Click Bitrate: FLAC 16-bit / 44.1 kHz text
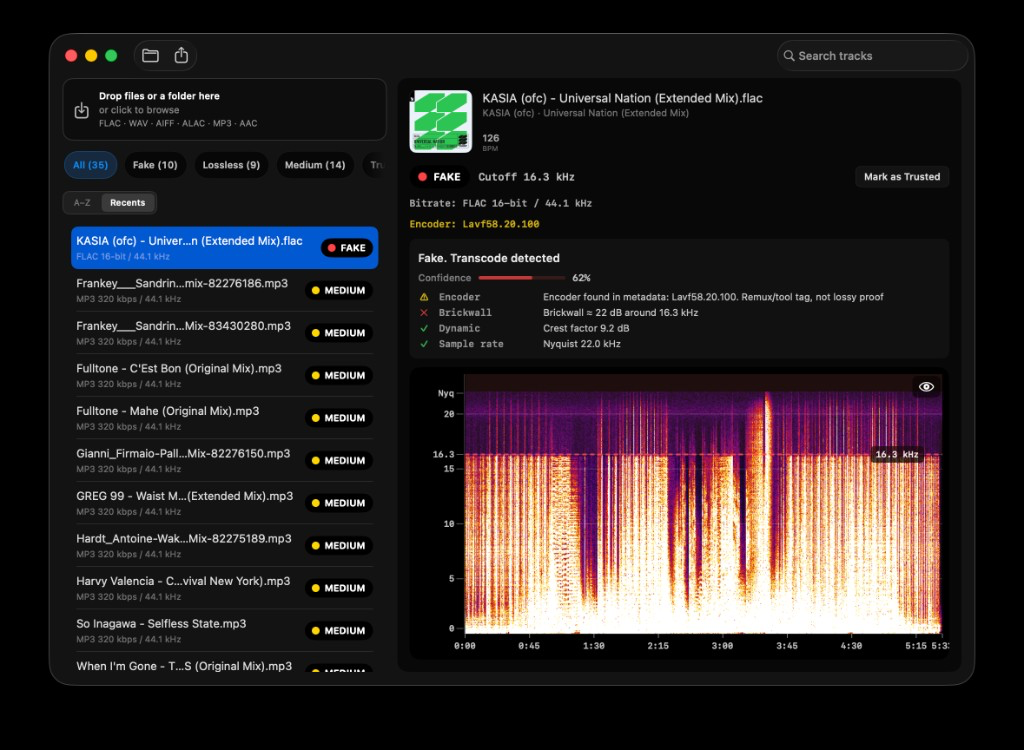This screenshot has height=750, width=1024. [500, 203]
